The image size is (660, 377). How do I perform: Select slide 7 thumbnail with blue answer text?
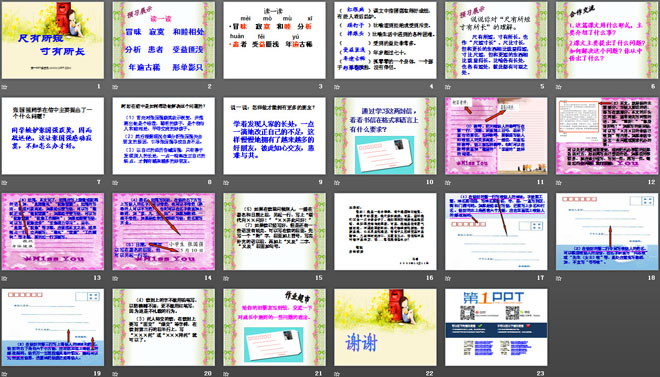tap(53, 136)
